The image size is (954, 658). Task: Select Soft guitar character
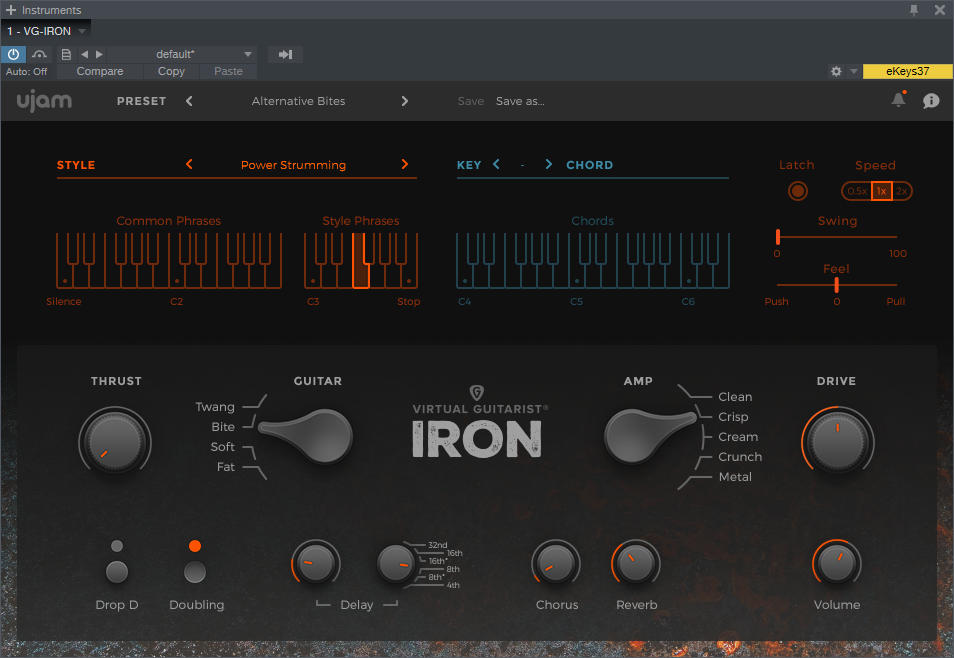coord(223,447)
